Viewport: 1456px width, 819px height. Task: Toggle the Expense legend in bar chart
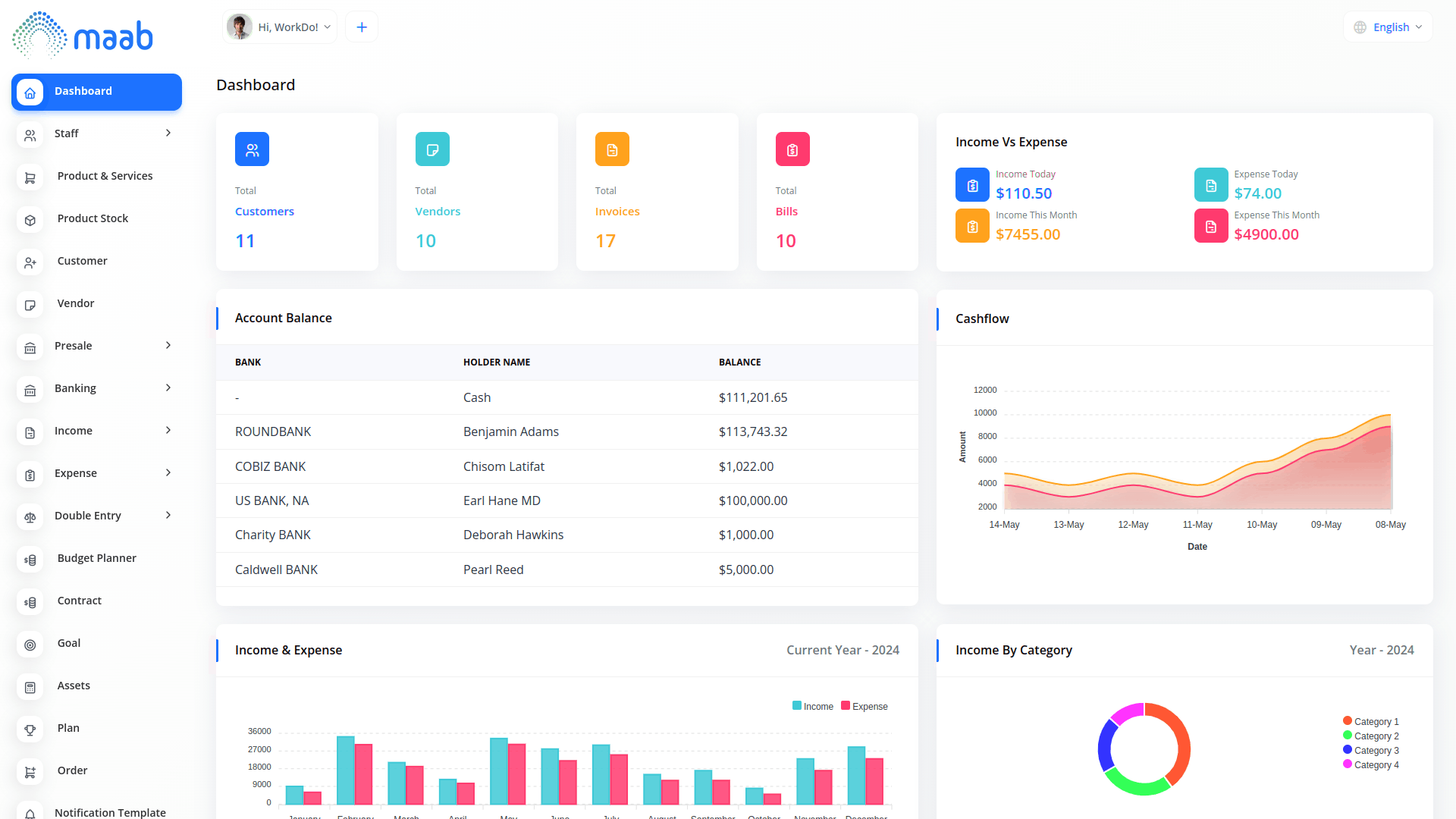(x=864, y=706)
